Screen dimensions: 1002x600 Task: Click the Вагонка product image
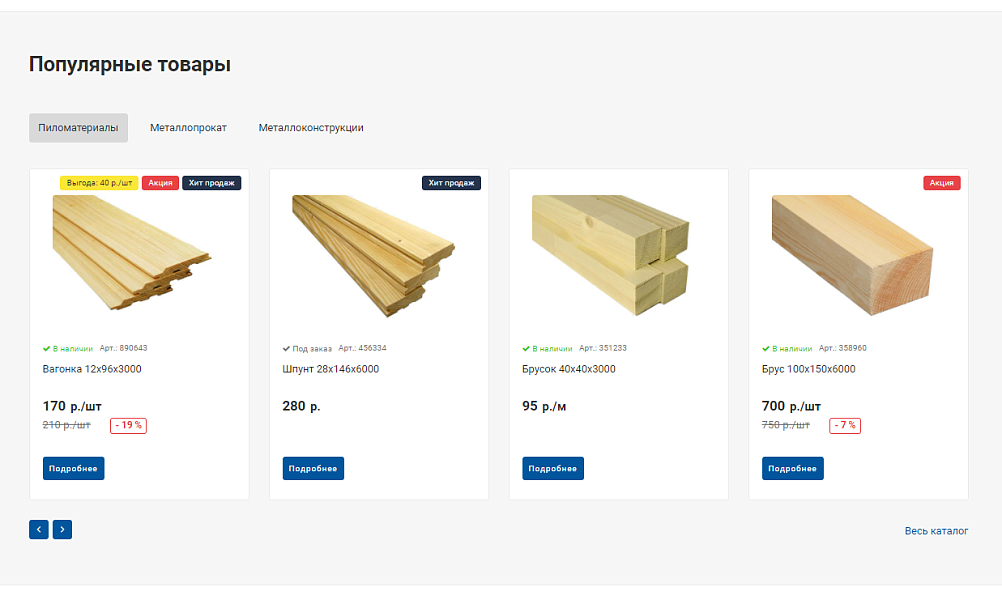click(x=132, y=253)
